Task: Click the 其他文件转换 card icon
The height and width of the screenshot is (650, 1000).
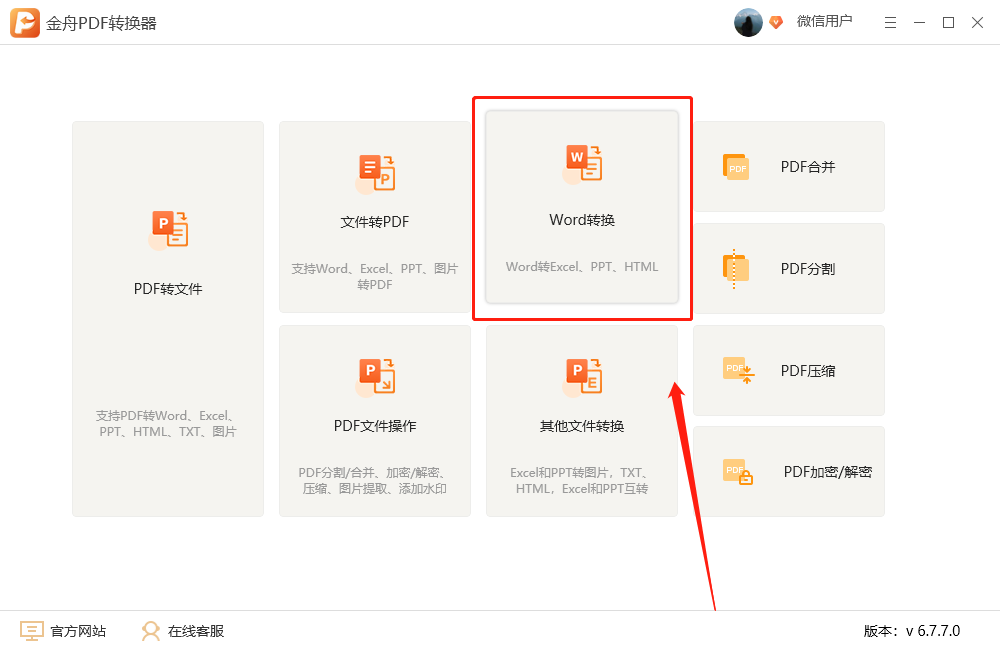Action: [x=582, y=377]
